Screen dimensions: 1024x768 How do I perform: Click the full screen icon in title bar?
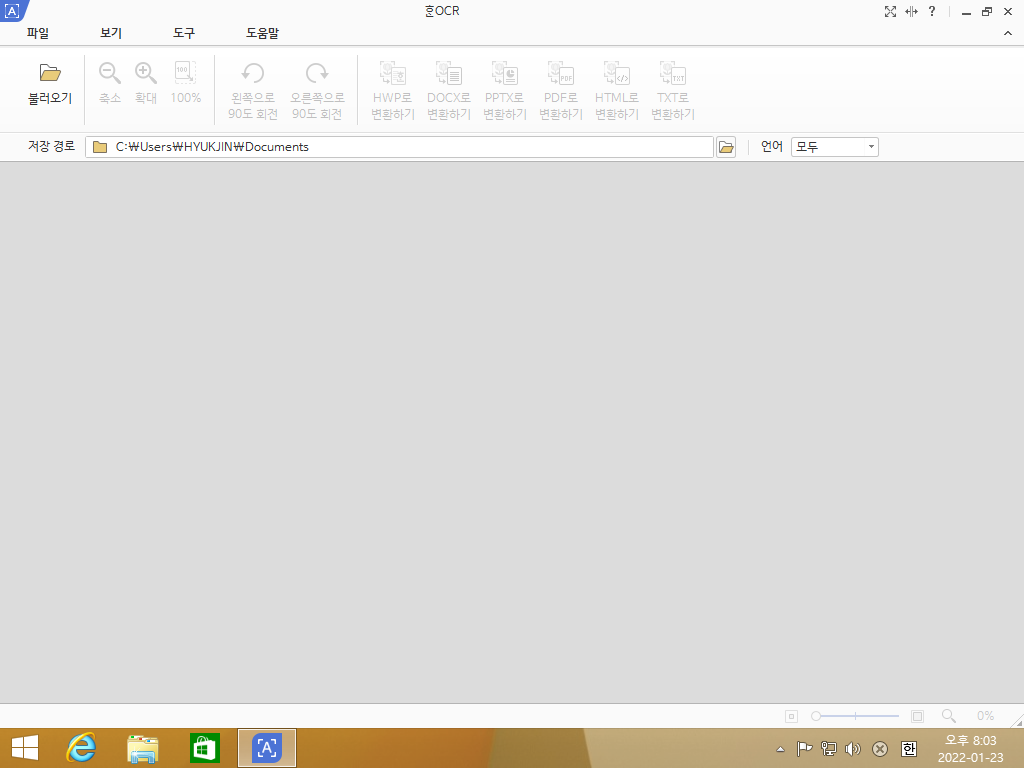(890, 11)
